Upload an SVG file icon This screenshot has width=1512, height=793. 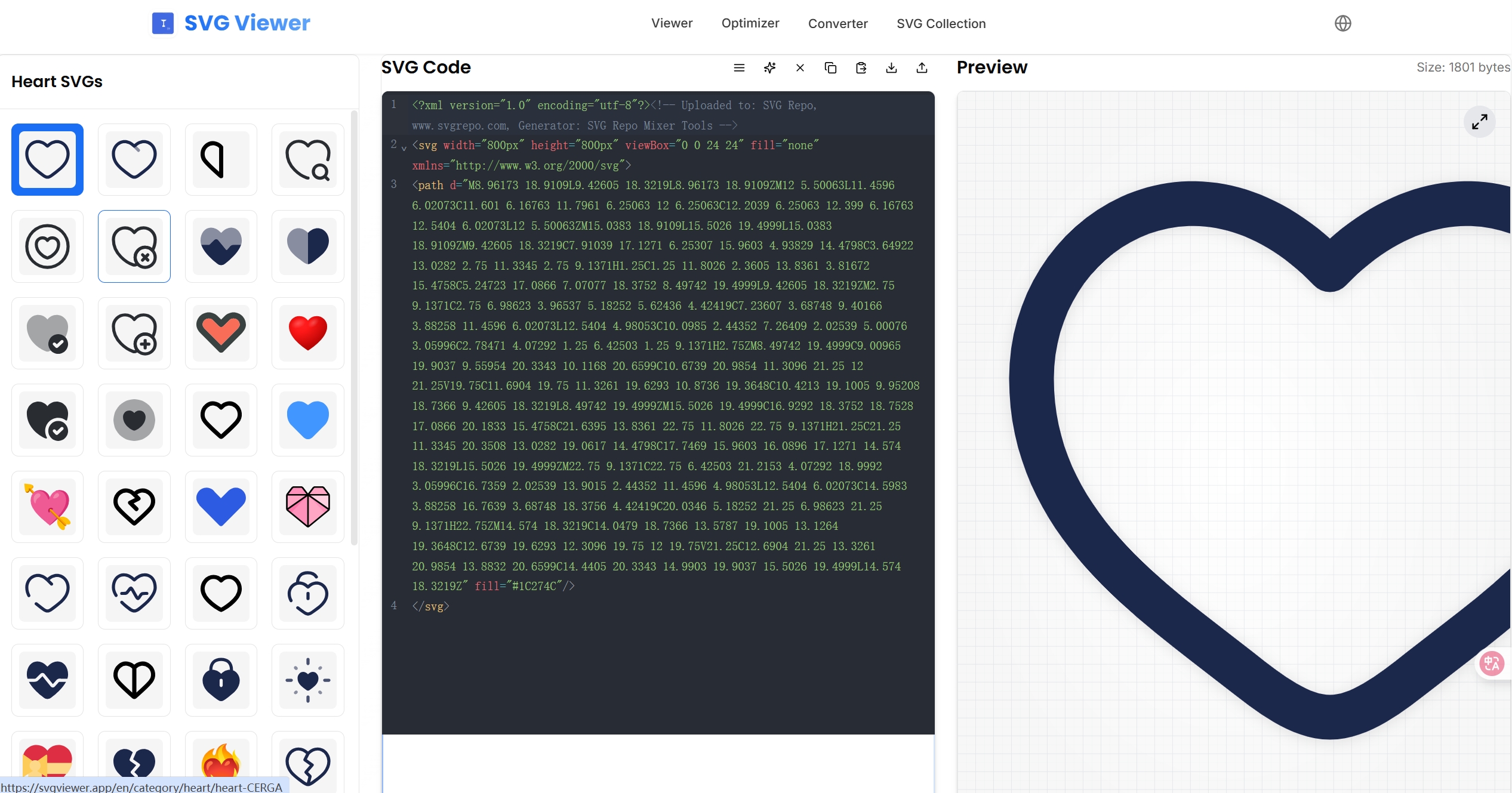(922, 68)
